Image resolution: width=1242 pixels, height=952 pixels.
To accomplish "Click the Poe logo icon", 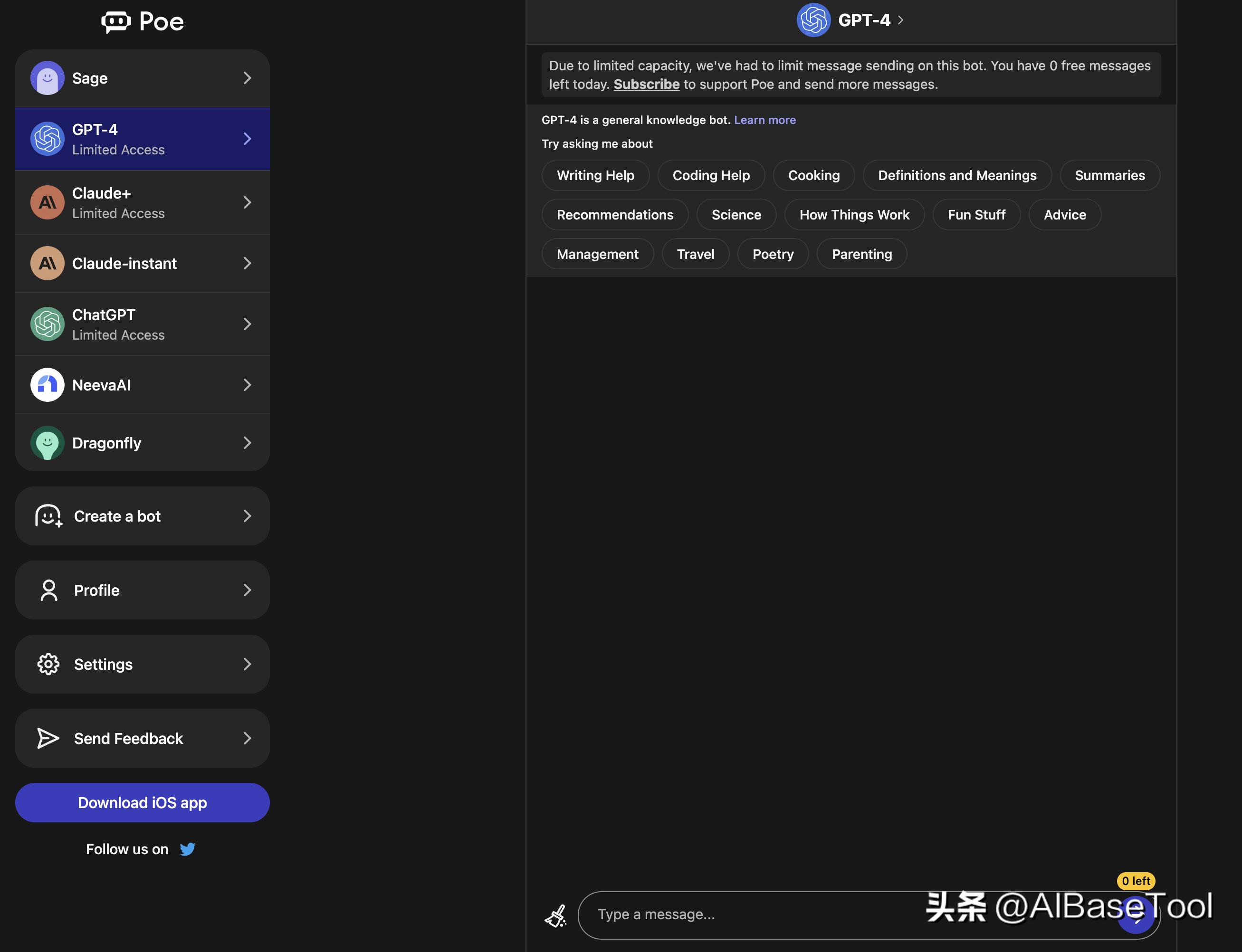I will tap(116, 21).
